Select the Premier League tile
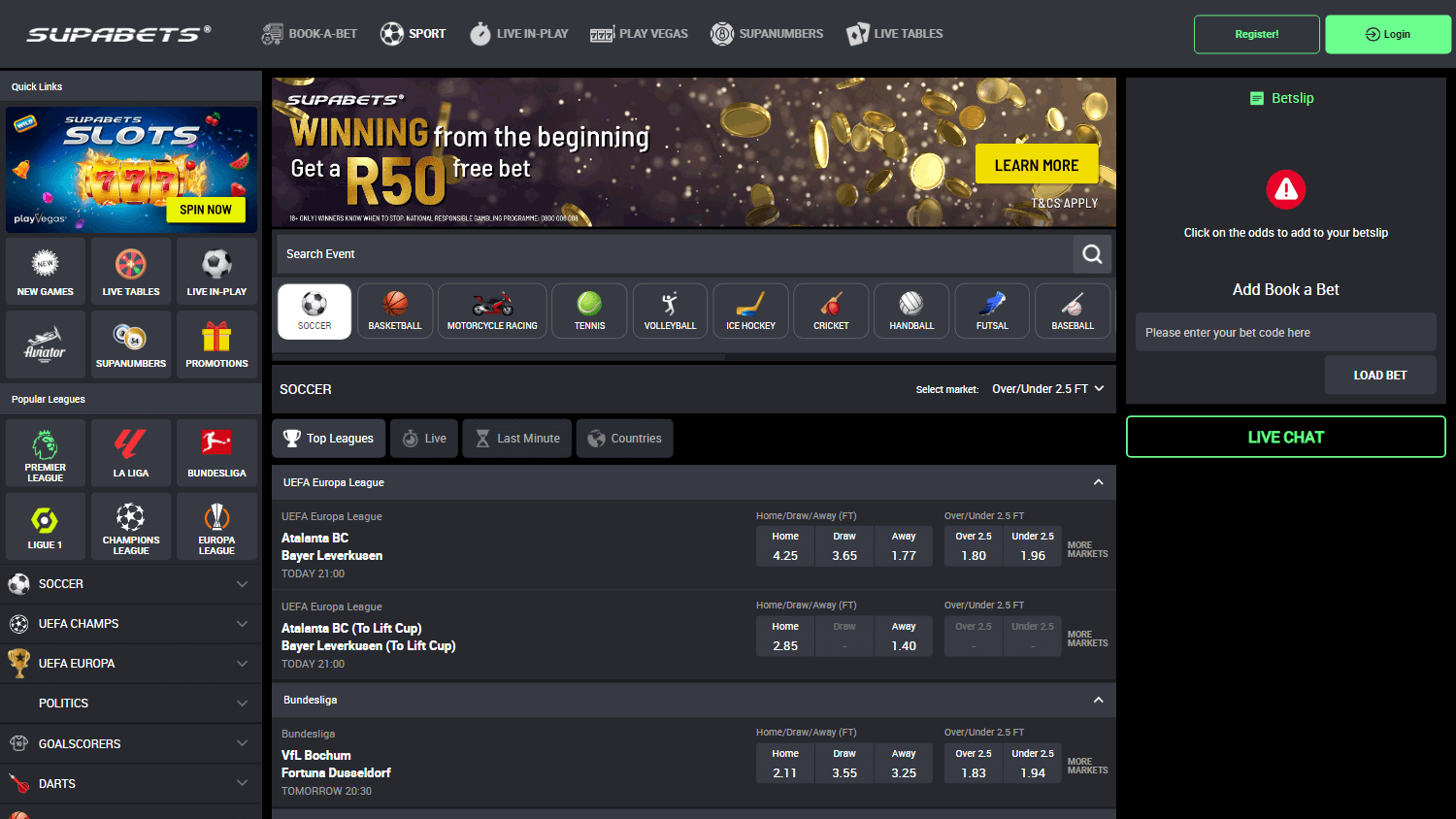The image size is (1456, 819). coord(46,453)
